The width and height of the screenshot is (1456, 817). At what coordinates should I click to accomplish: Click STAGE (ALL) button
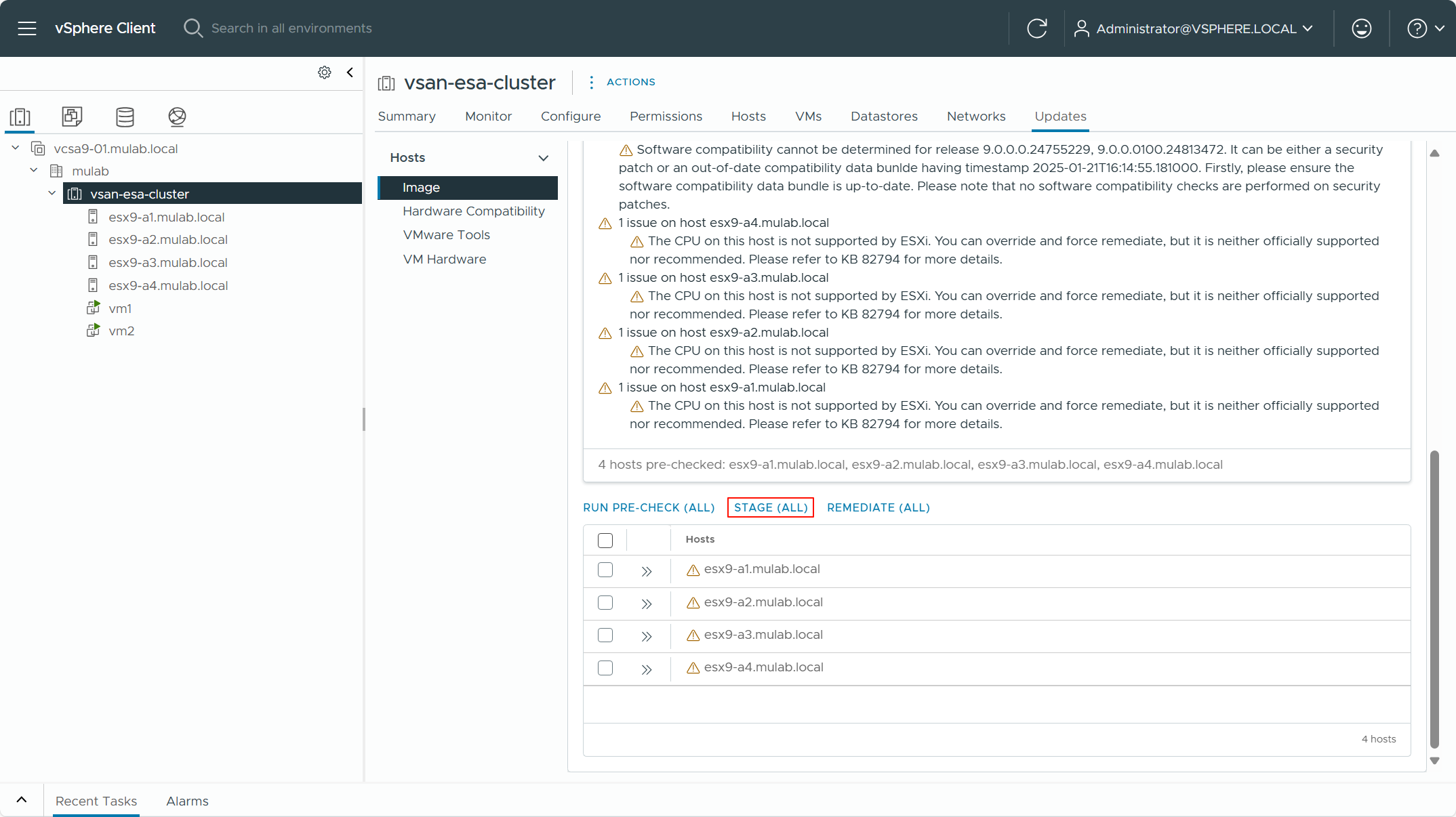771,507
